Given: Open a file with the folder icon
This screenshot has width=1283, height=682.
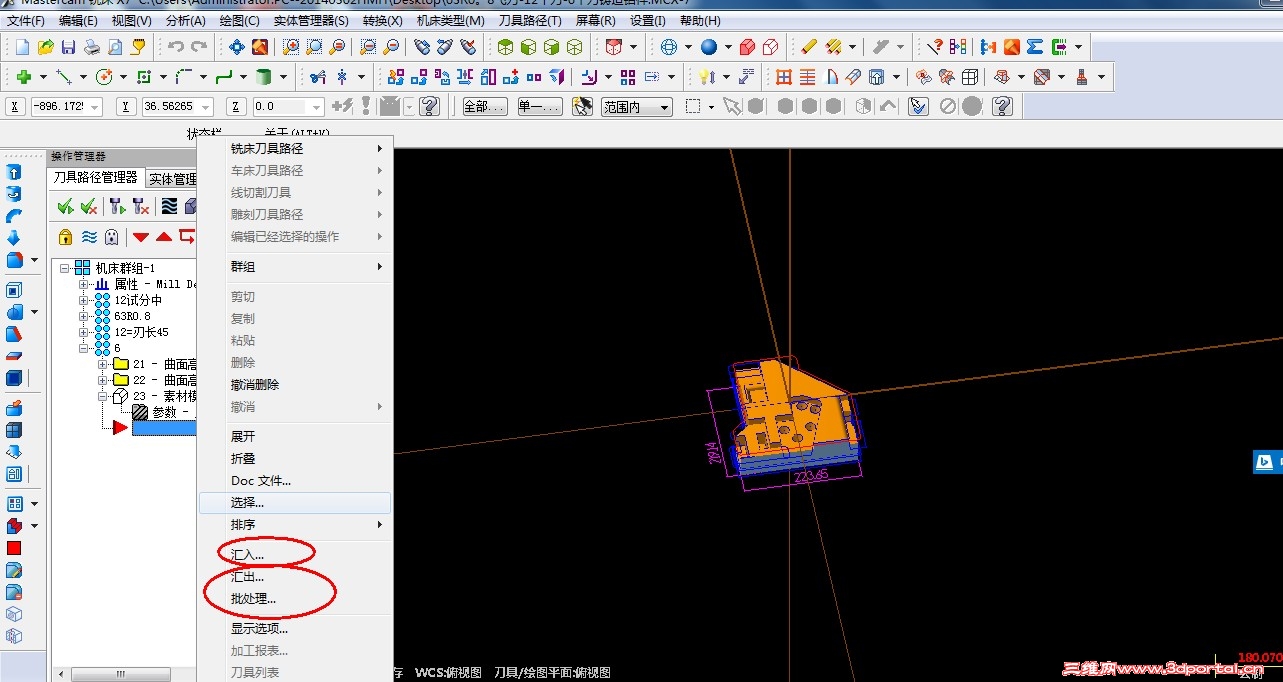Looking at the screenshot, I should (45, 46).
